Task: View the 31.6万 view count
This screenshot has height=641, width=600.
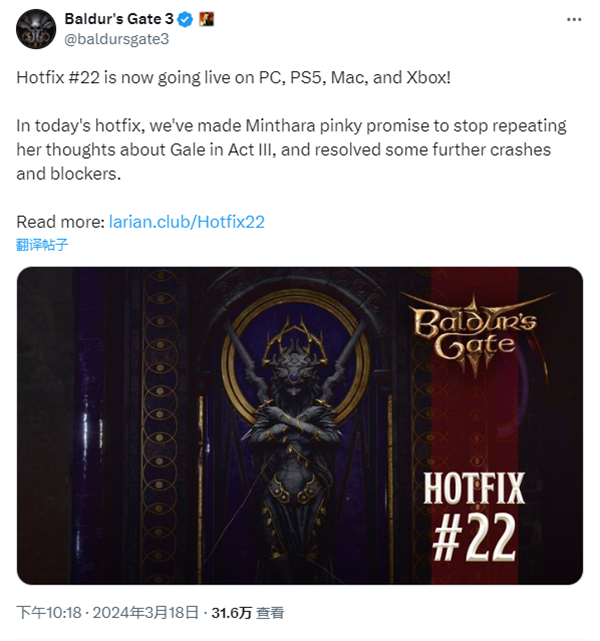Action: (247, 613)
